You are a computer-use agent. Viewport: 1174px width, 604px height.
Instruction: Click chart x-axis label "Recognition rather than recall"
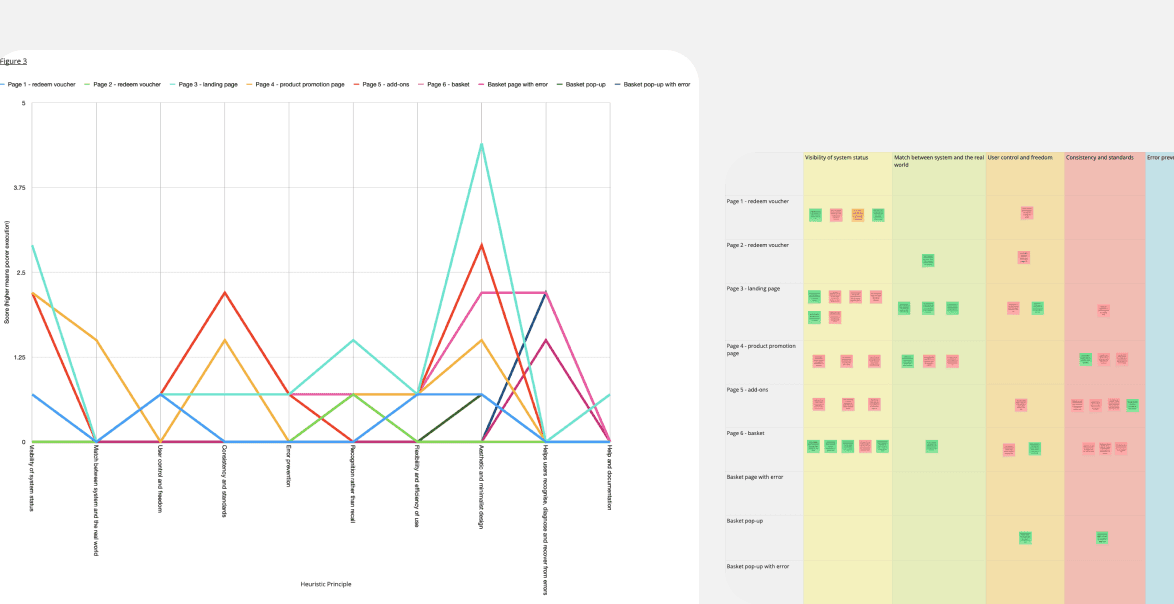[x=353, y=484]
